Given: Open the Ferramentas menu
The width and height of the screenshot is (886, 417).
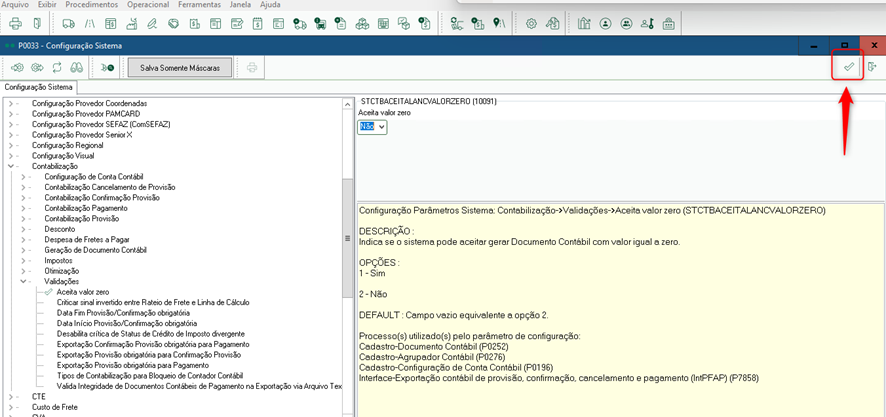Looking at the screenshot, I should (201, 5).
